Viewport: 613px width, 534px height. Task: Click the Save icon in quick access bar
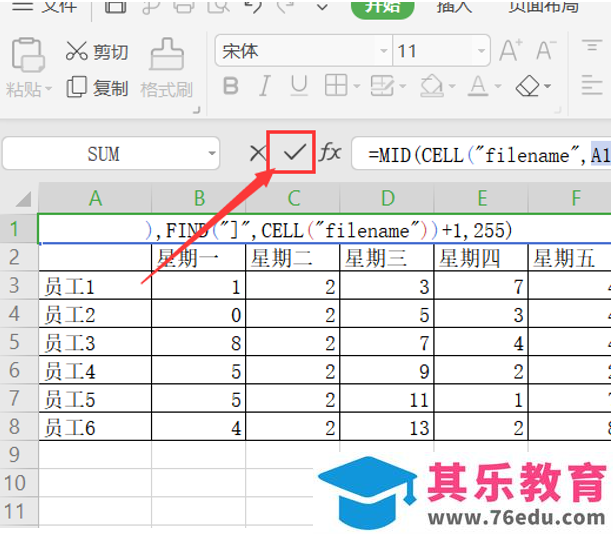tap(116, 7)
